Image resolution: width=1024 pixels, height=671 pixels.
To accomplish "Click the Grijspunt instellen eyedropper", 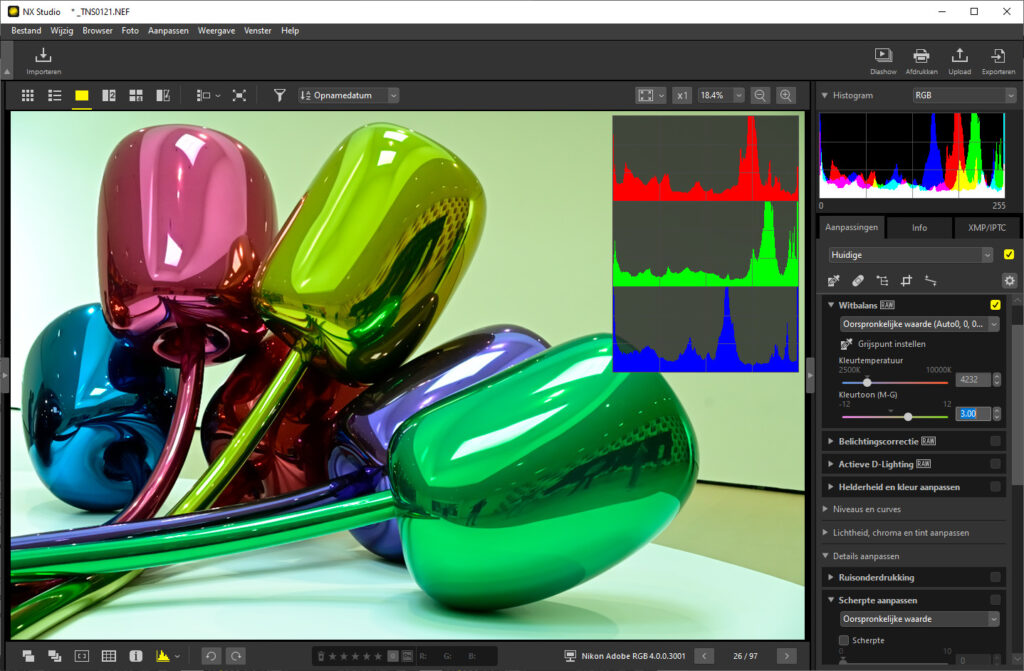I will click(x=846, y=344).
